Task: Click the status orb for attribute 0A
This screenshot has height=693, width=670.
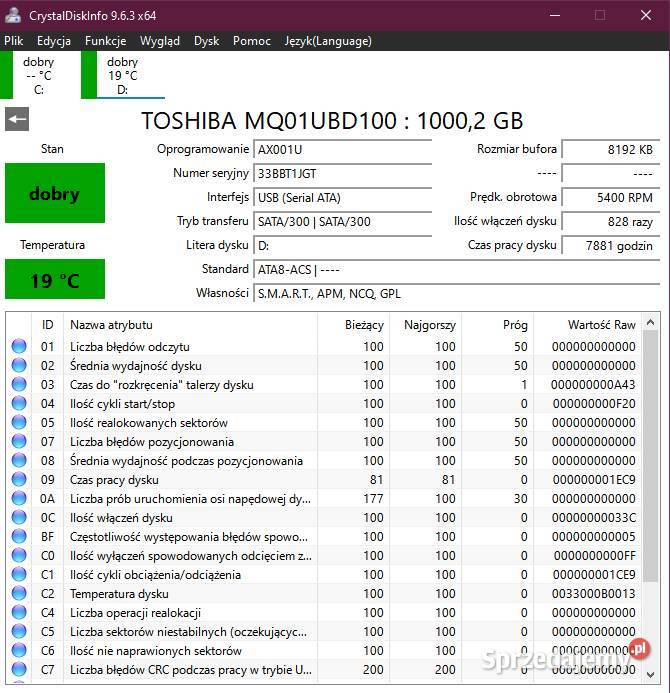Action: (x=19, y=498)
